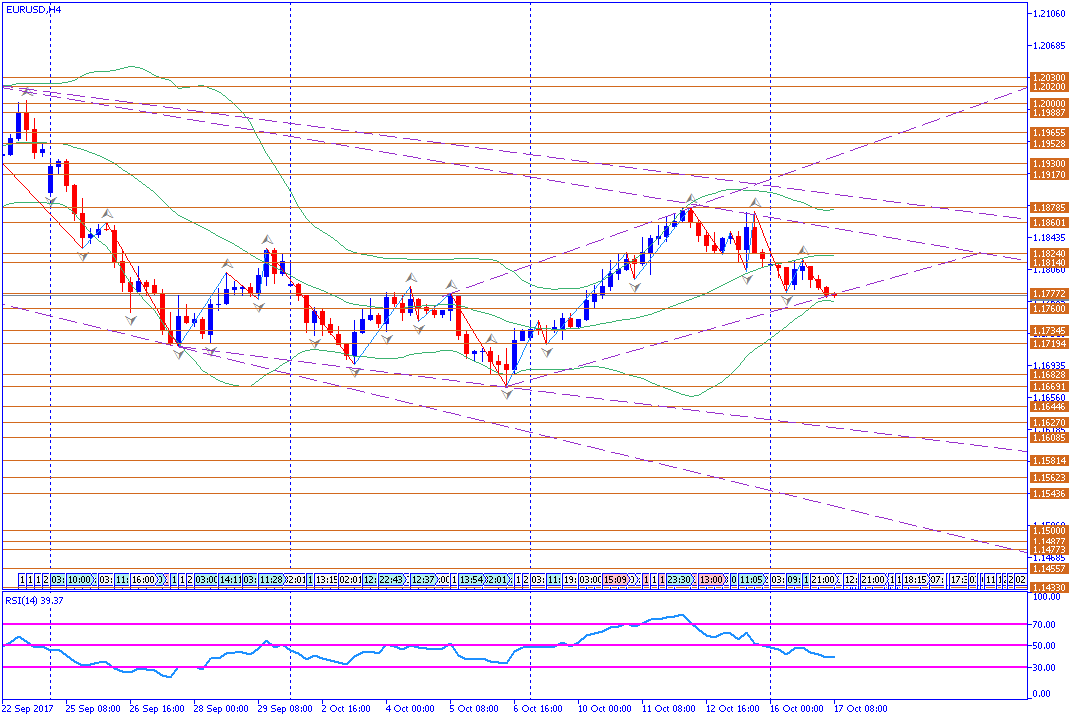Image resolution: width=1080 pixels, height=720 pixels.
Task: Click the RSI 30.00 oversold level label
Action: [x=1046, y=667]
